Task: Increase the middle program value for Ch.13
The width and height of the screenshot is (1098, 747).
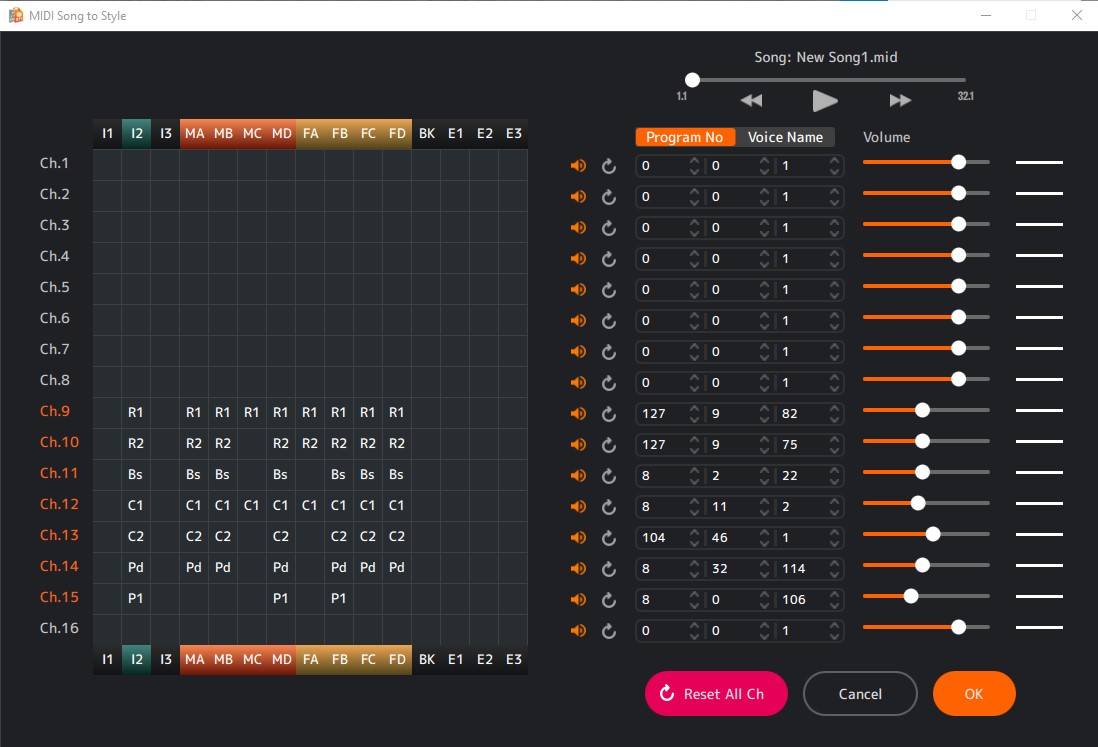Action: click(x=764, y=532)
